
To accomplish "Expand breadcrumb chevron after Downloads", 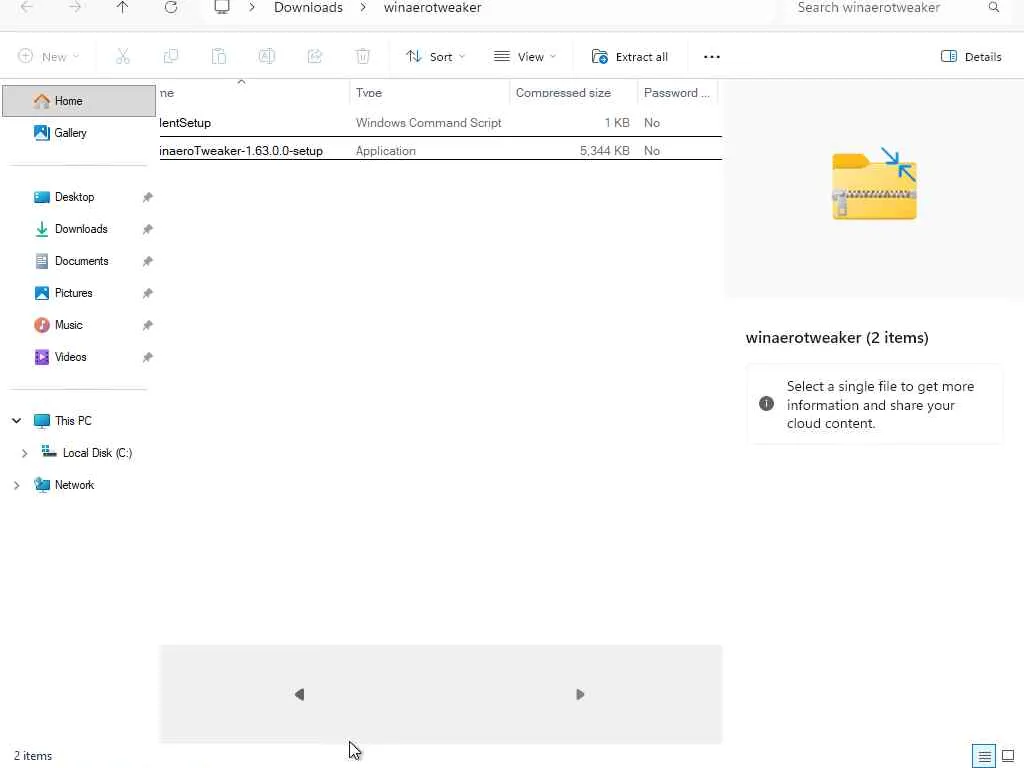I will 363,7.
